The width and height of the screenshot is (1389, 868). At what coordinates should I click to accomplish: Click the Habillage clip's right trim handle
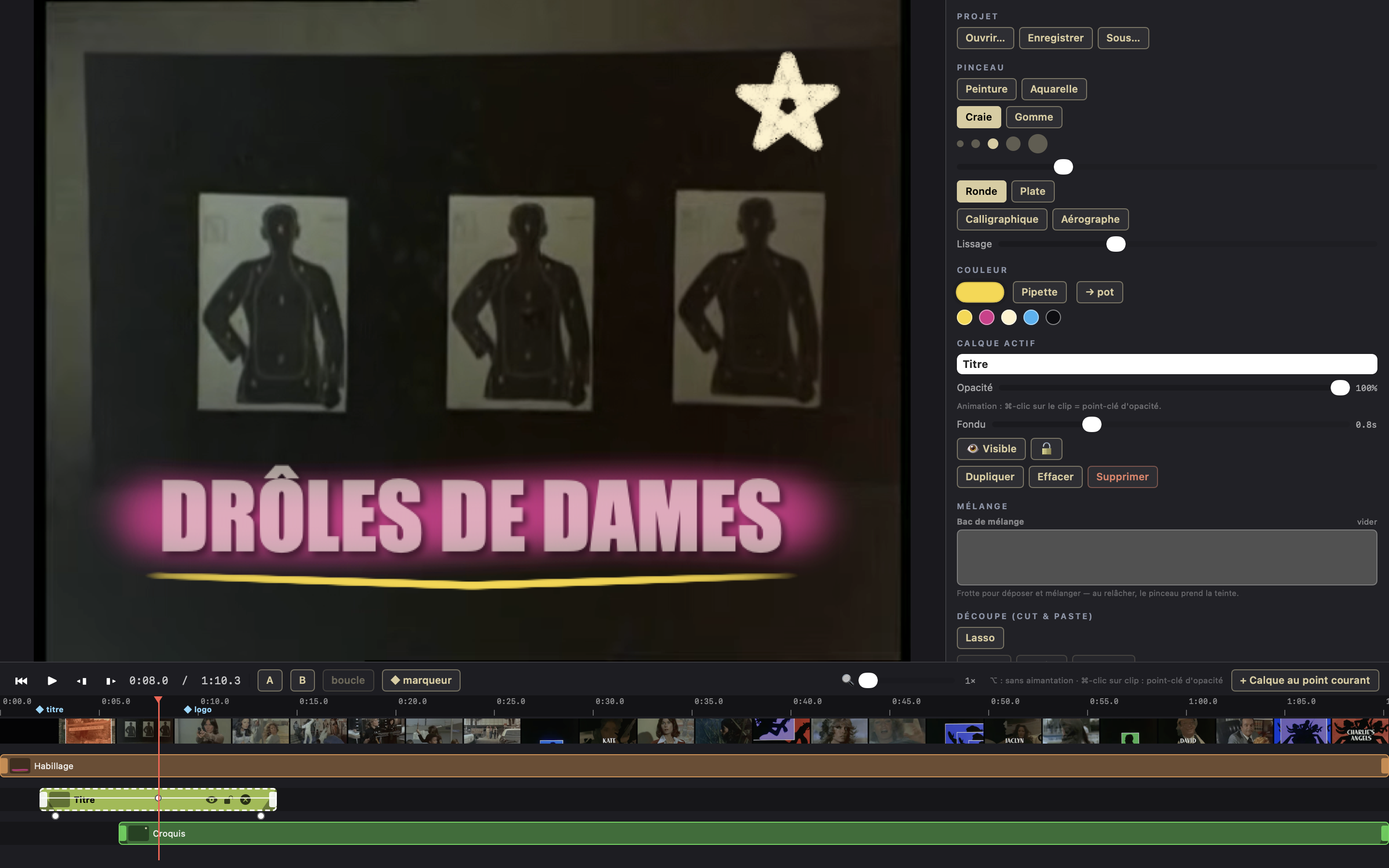point(1384,766)
